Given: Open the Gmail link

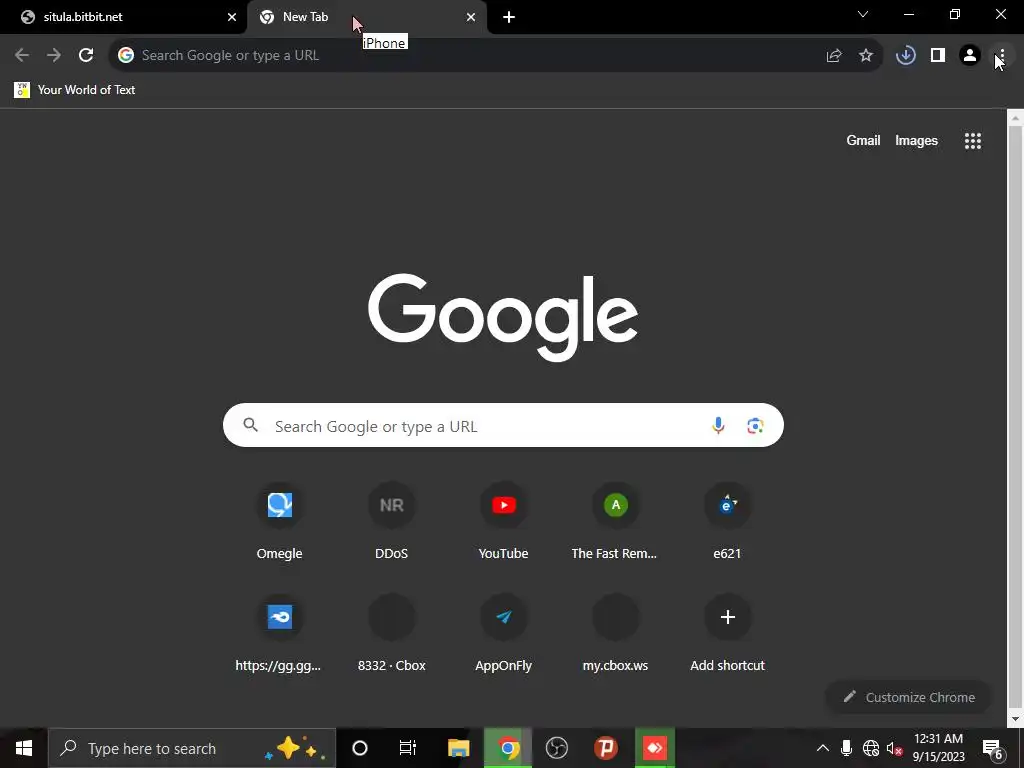Looking at the screenshot, I should click(863, 140).
